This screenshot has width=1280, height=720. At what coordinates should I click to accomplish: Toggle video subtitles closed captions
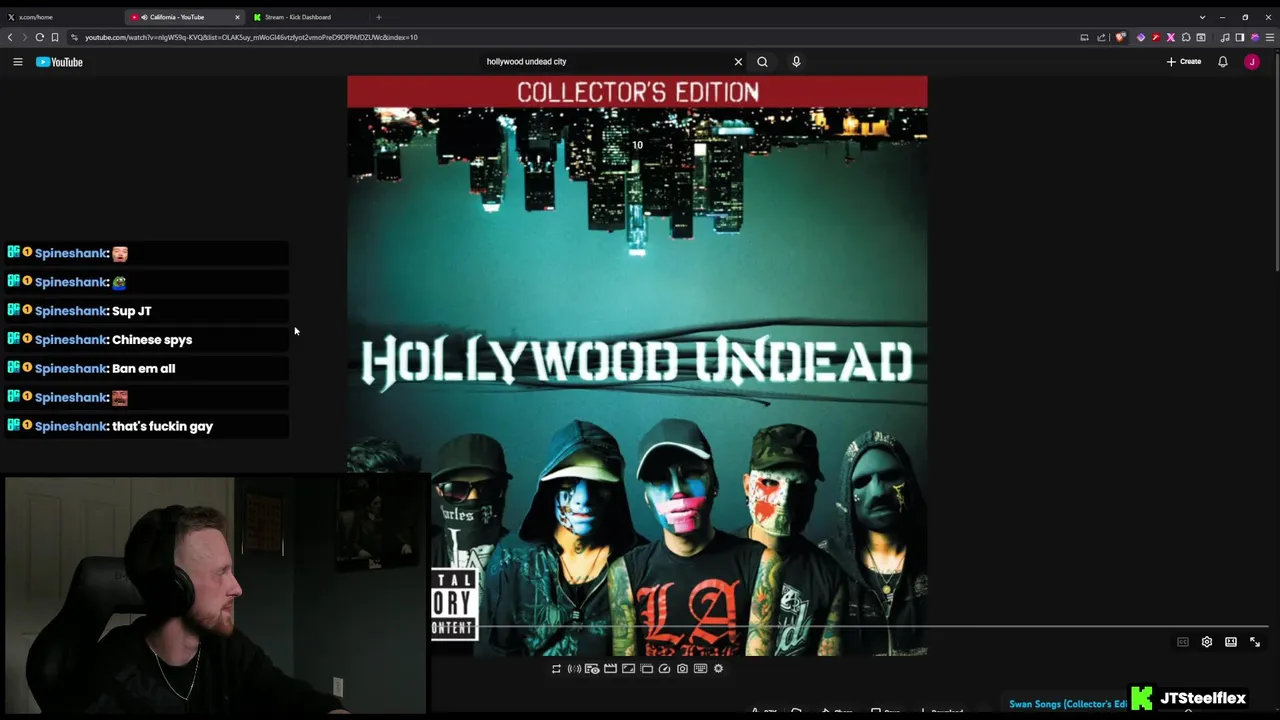pos(1183,642)
